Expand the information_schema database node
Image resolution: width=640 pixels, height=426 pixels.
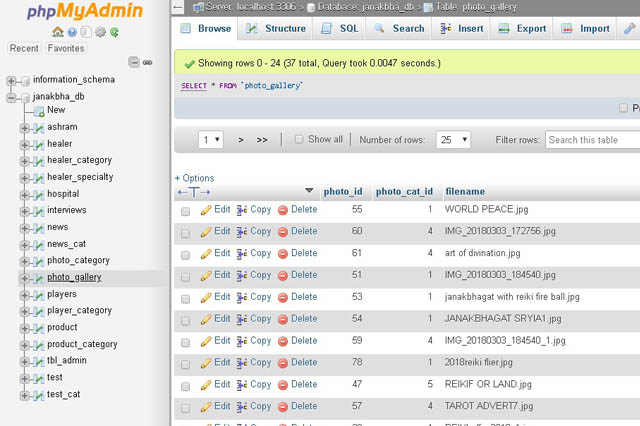pyautogui.click(x=11, y=80)
